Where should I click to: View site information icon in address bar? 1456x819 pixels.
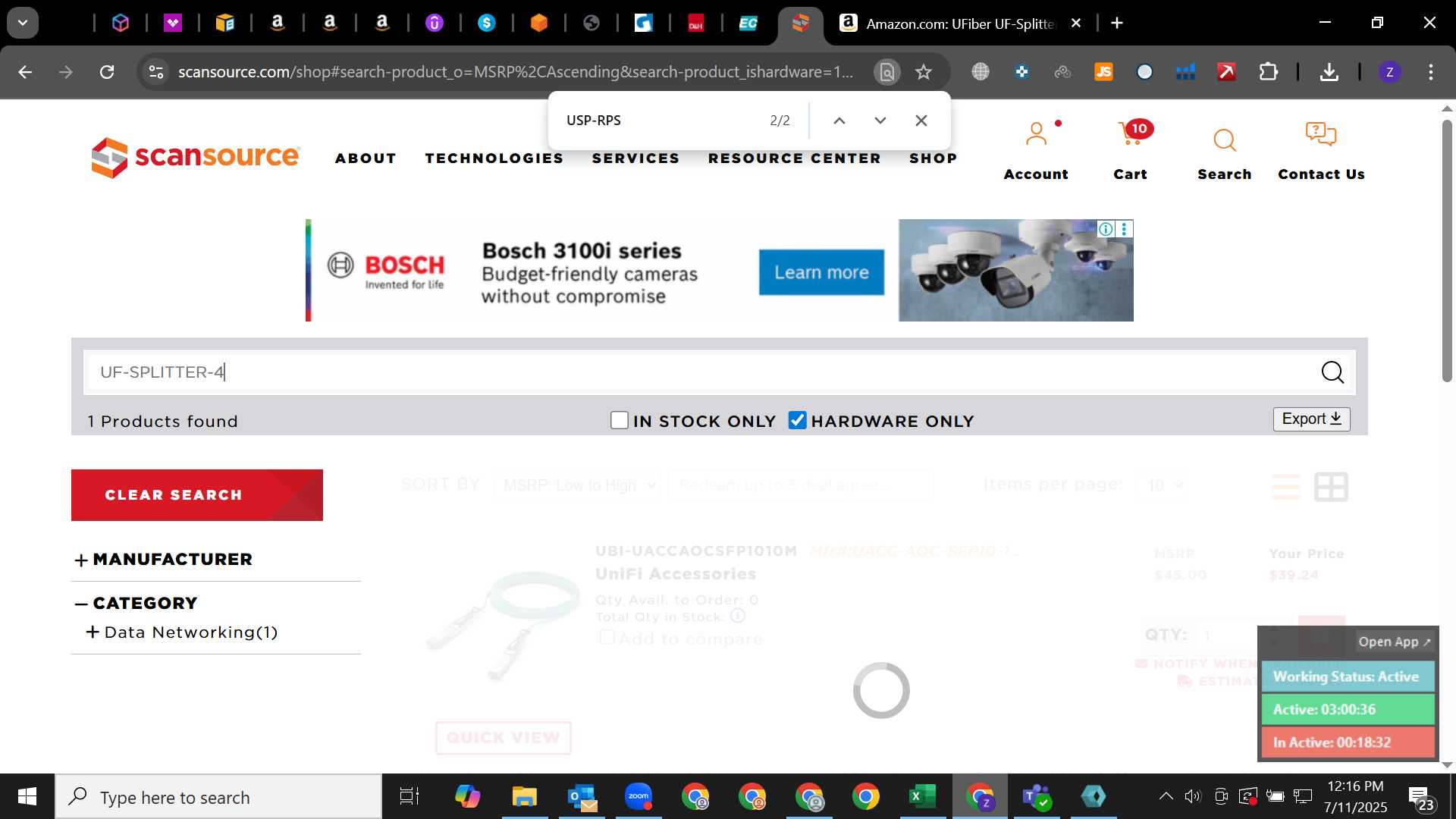click(155, 72)
